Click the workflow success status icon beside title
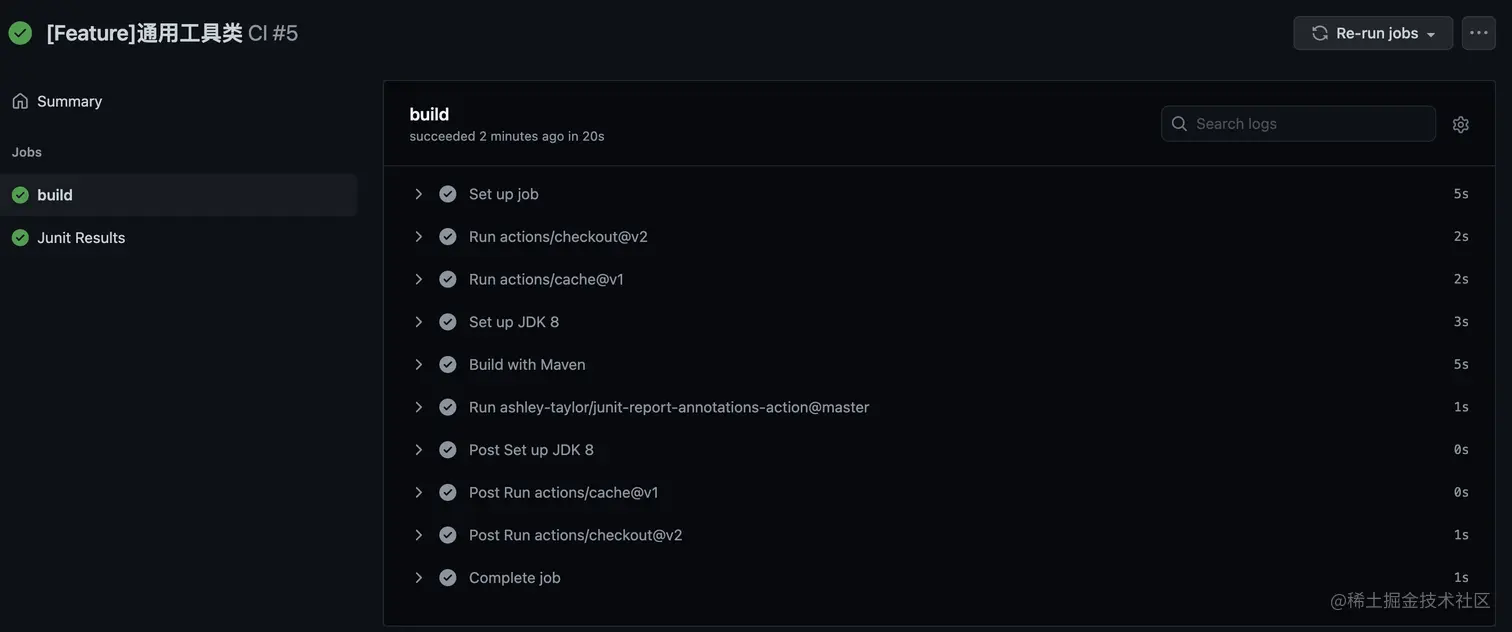 [x=20, y=33]
